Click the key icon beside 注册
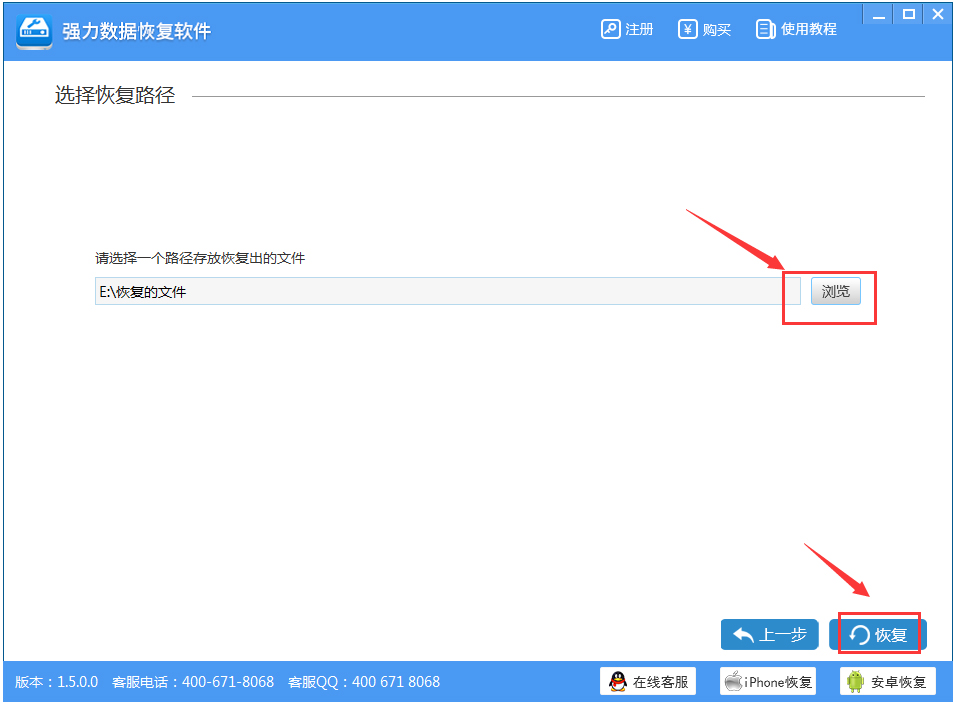 [610, 29]
